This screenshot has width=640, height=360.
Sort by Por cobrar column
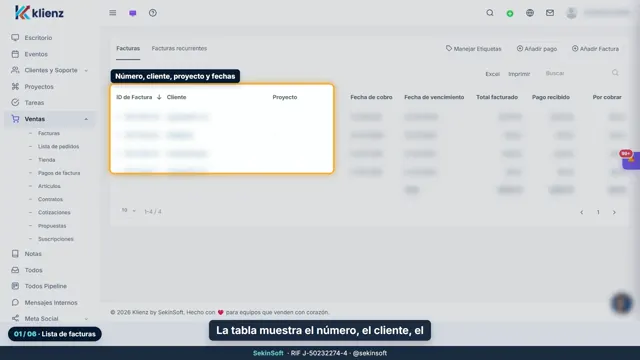(607, 97)
